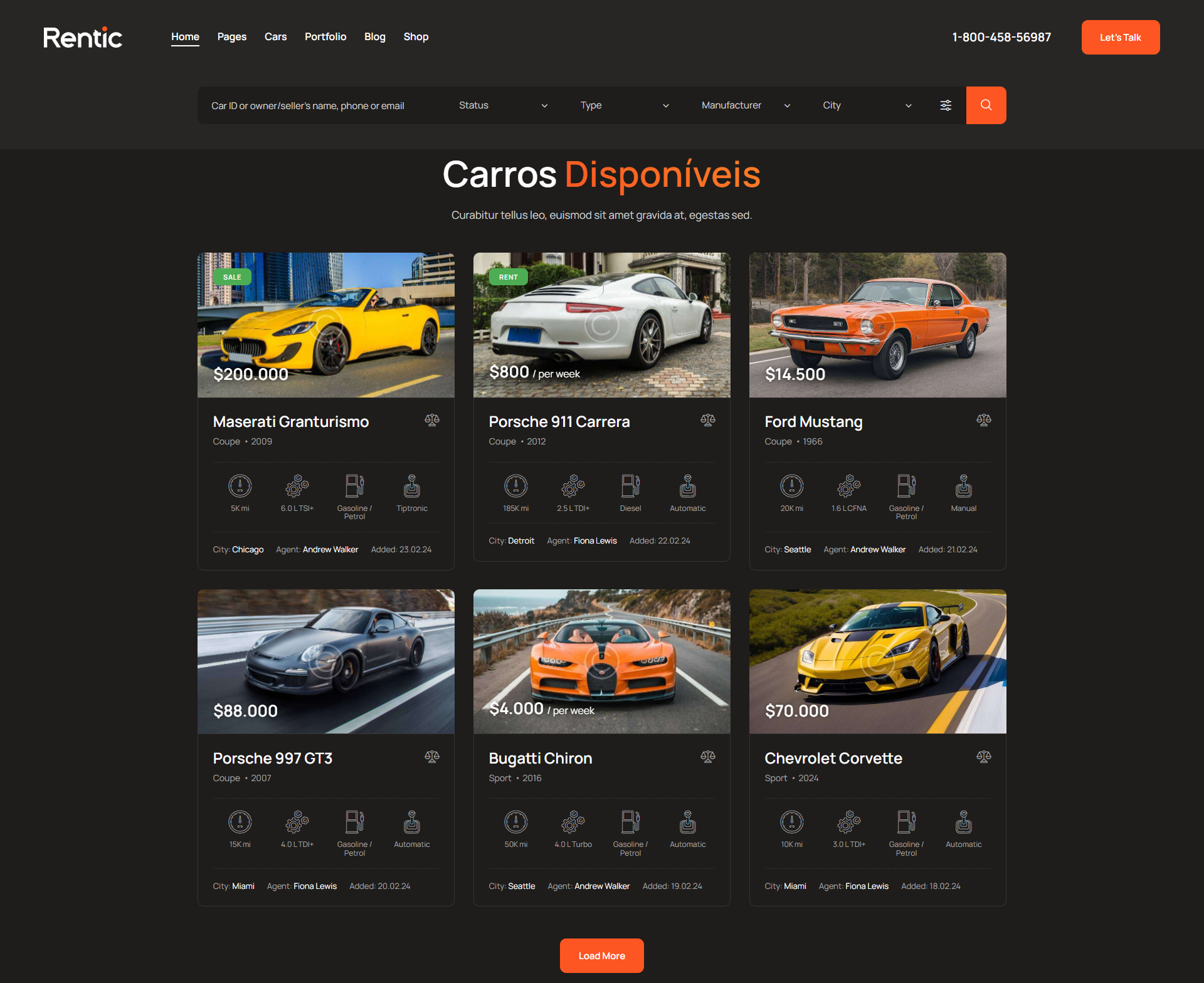The image size is (1204, 983).
Task: Open the orange Ford Mustang photo thumbnail
Action: 878,325
